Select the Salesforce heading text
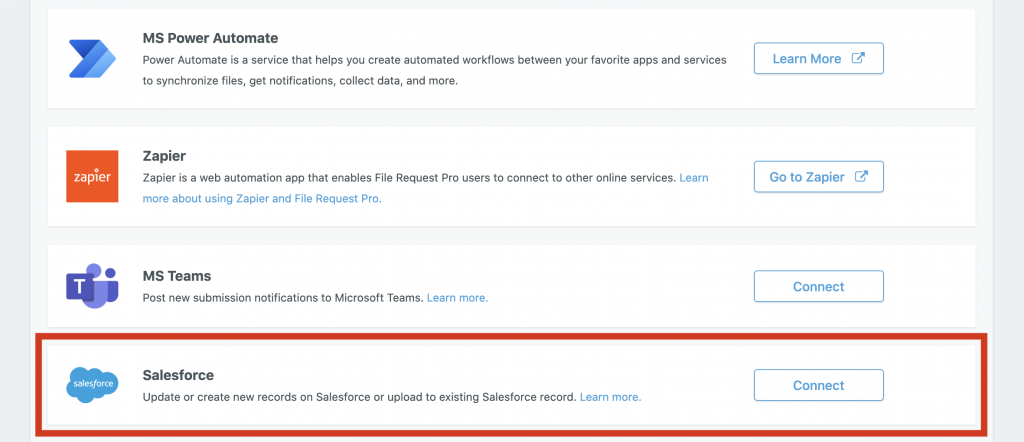Image resolution: width=1024 pixels, height=442 pixels. coord(178,375)
